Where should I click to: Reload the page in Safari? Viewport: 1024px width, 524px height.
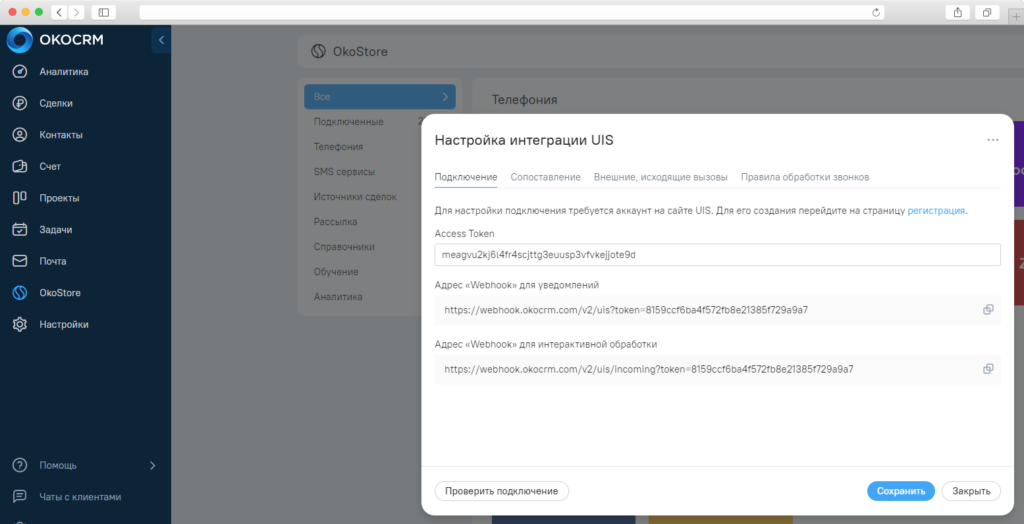876,12
